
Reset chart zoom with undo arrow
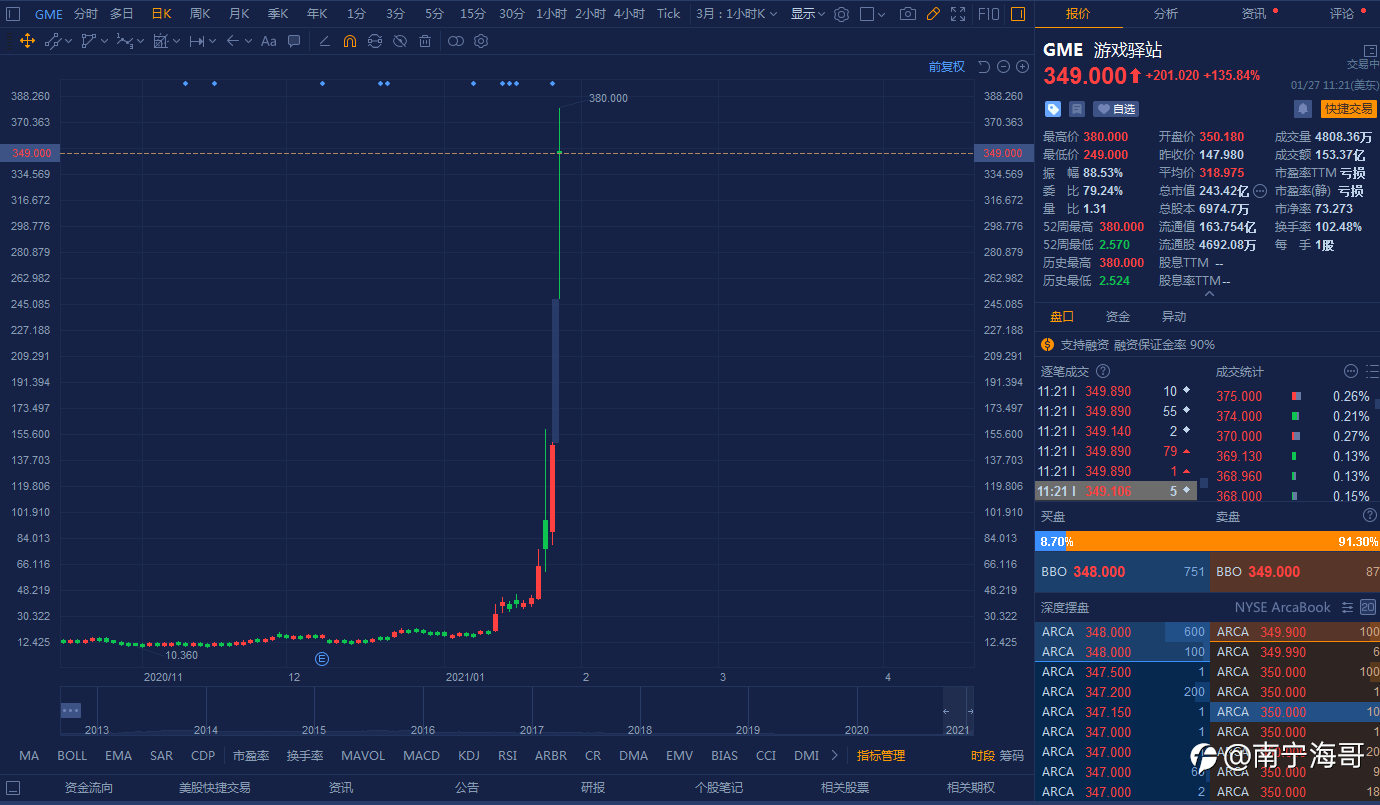pos(983,67)
